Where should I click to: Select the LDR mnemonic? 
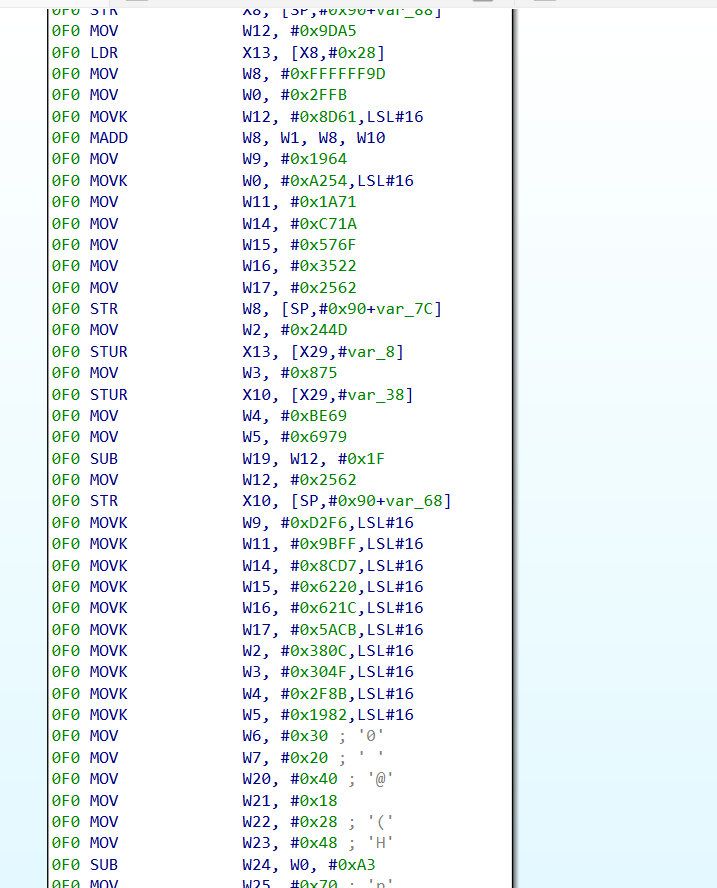click(104, 53)
